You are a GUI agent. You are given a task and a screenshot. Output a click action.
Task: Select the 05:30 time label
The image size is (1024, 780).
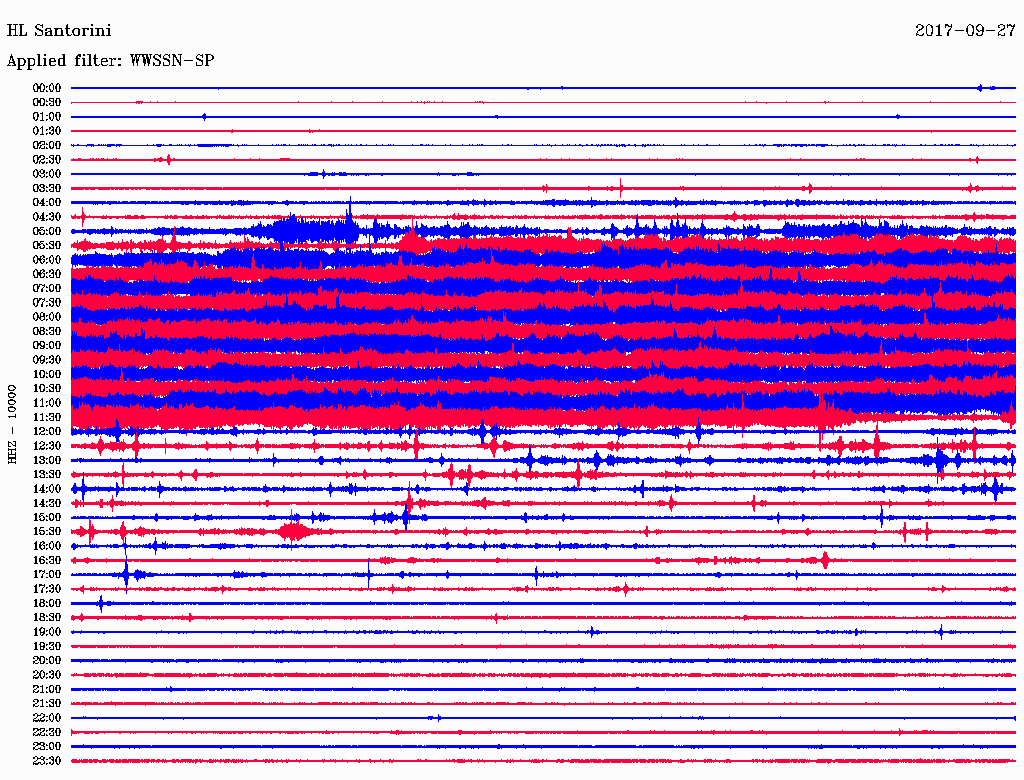[47, 246]
